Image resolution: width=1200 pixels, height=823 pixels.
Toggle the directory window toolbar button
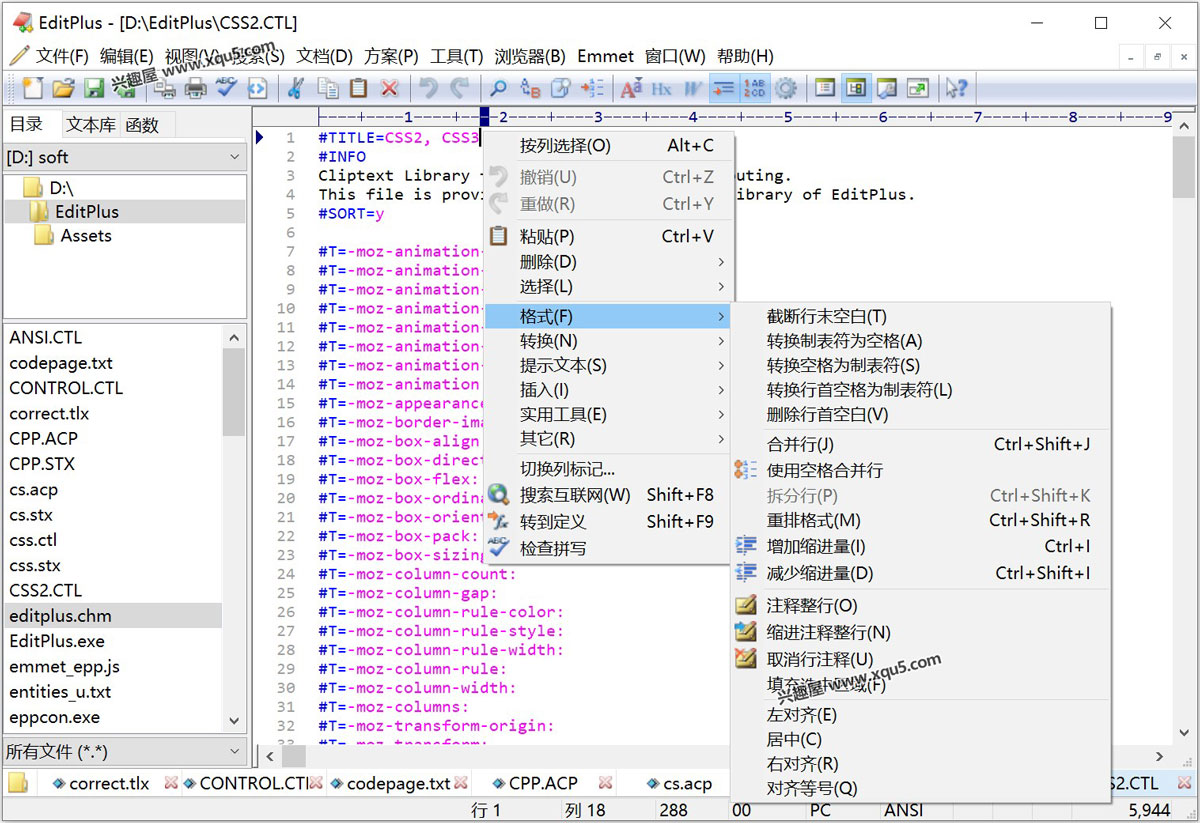(855, 88)
